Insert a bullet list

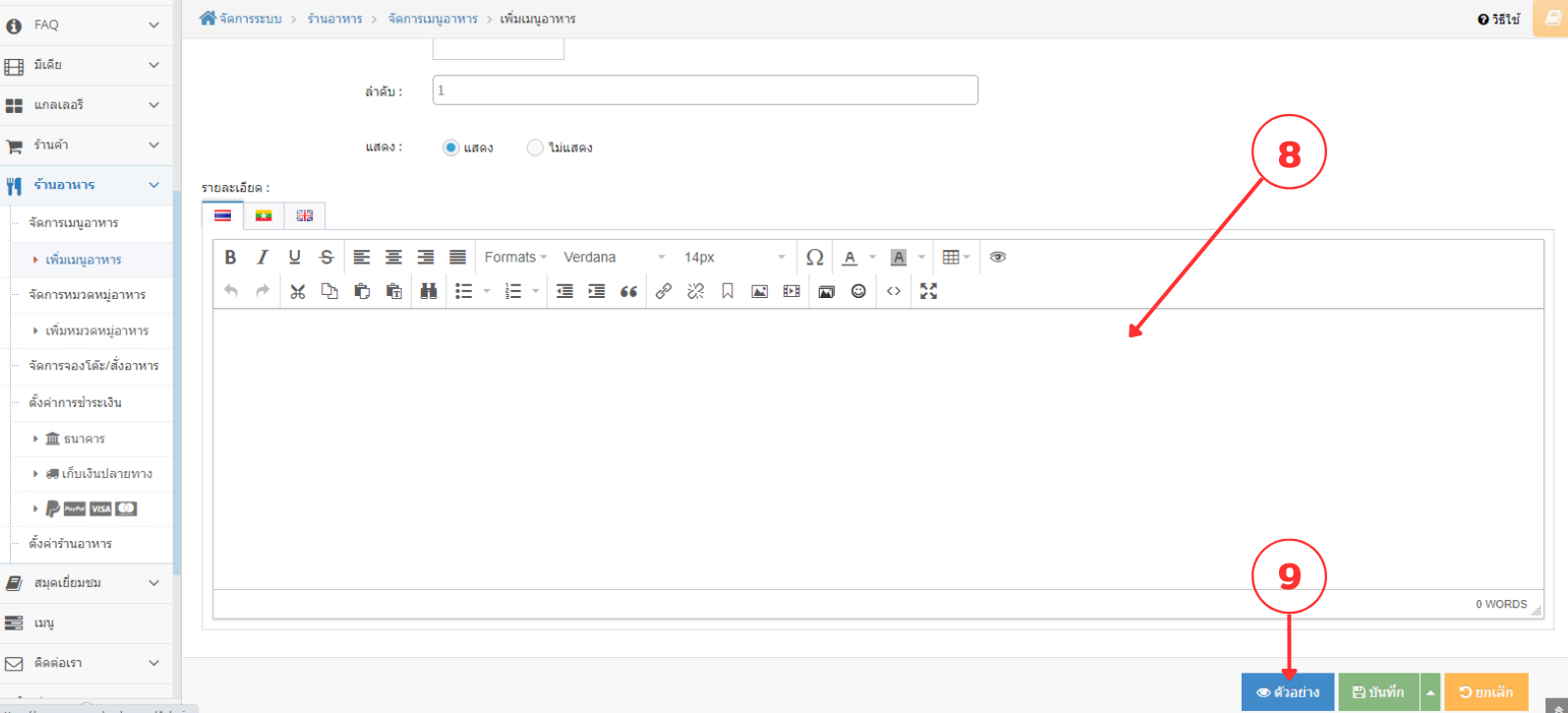tap(464, 291)
